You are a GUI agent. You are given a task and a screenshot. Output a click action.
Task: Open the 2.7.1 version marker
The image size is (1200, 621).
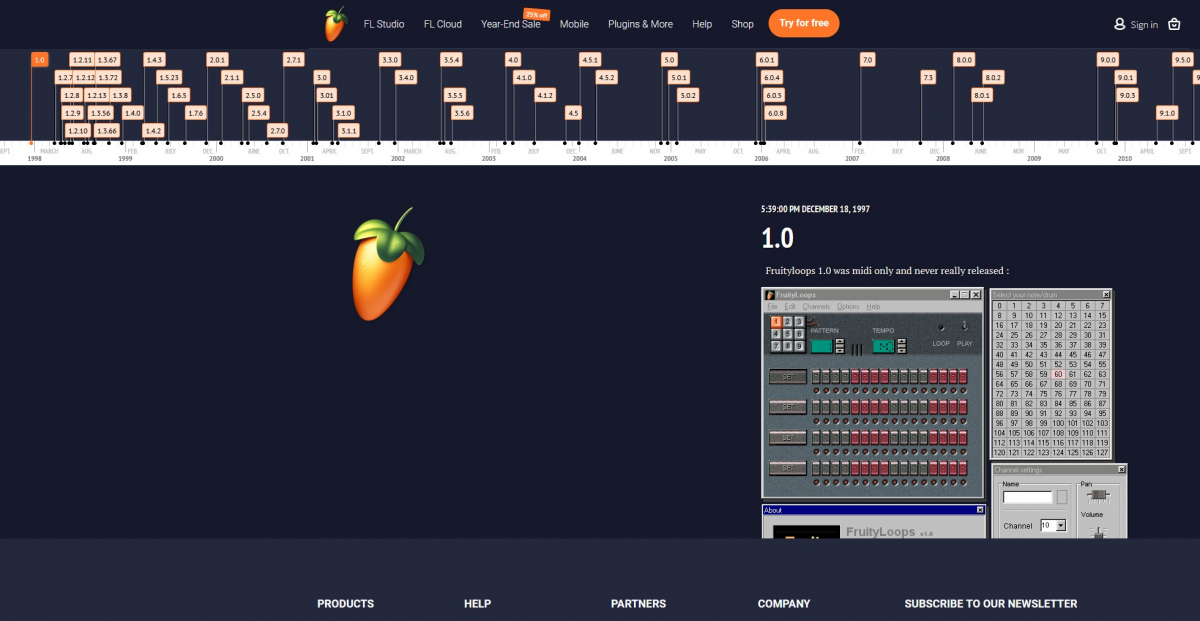[294, 60]
